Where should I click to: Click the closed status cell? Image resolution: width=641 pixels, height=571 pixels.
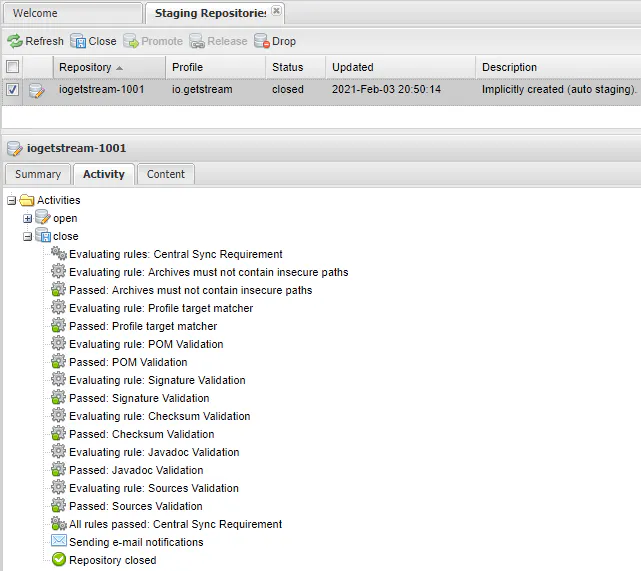288,89
